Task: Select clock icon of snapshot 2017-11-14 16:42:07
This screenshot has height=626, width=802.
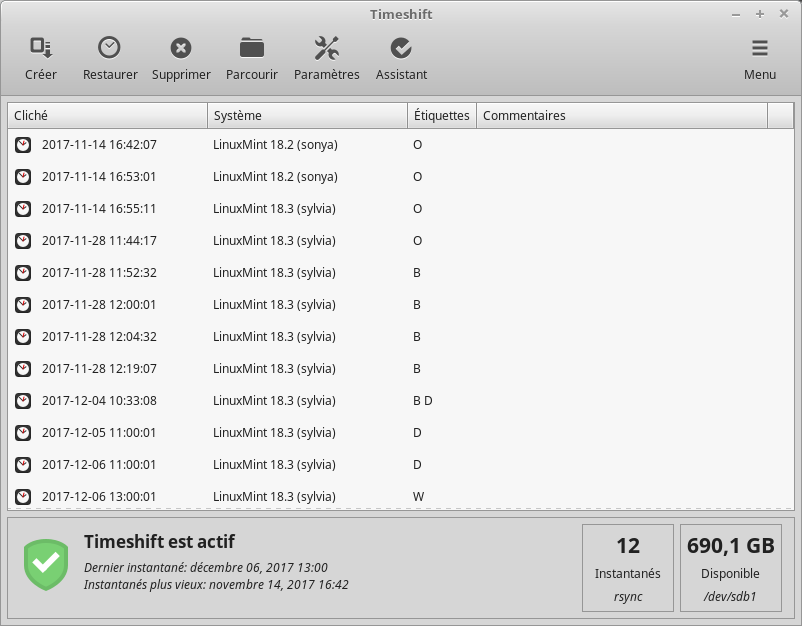Action: 23,145
